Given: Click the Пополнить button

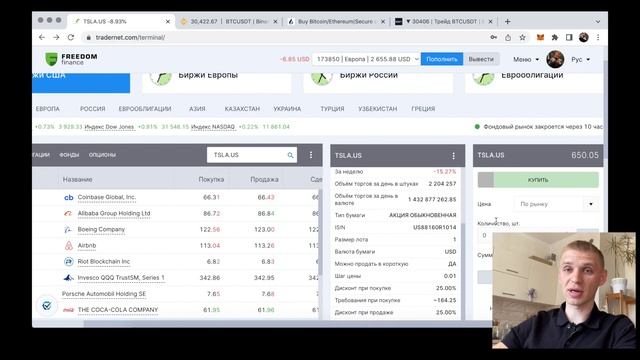Looking at the screenshot, I should click(442, 59).
